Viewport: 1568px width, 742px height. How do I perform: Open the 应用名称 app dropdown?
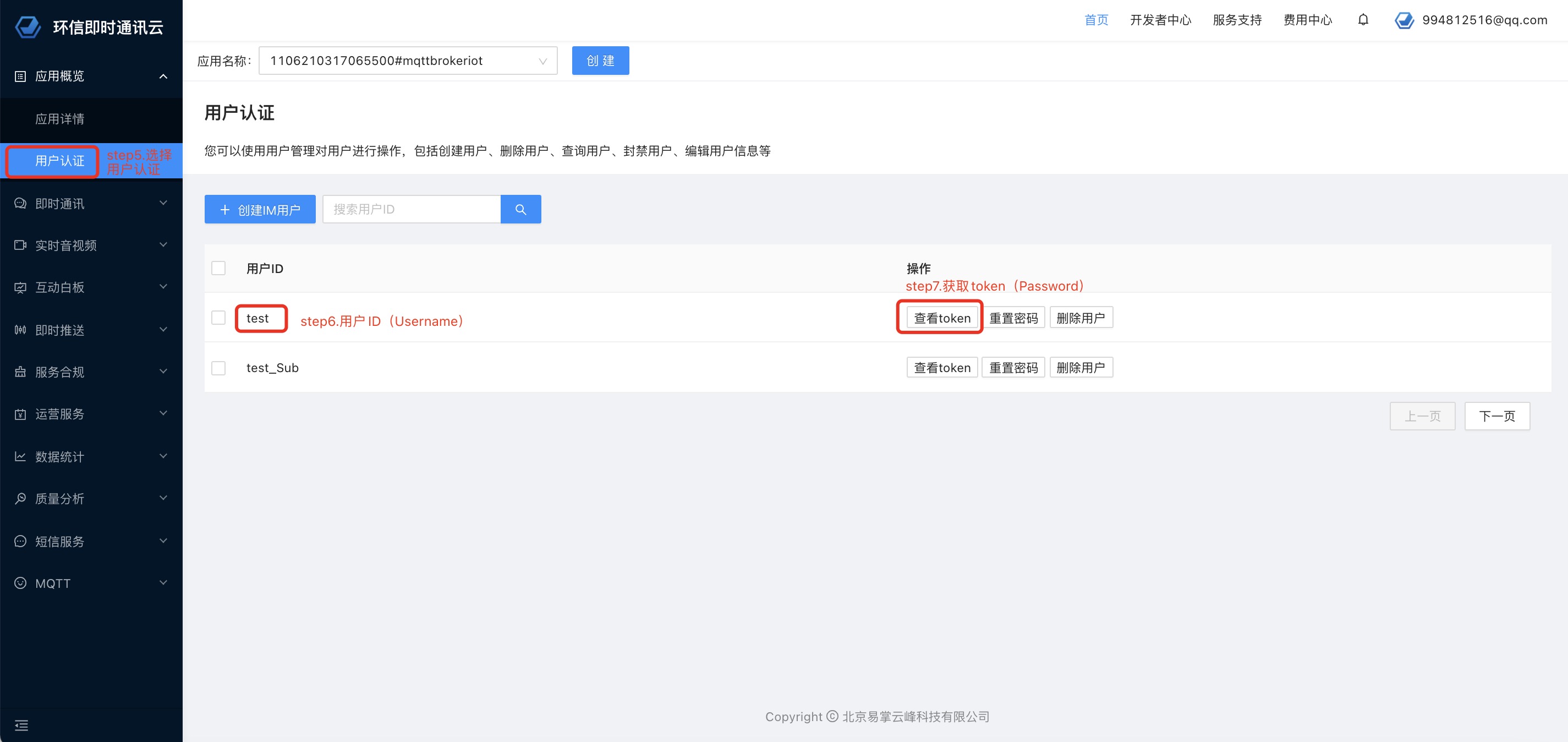[x=408, y=61]
